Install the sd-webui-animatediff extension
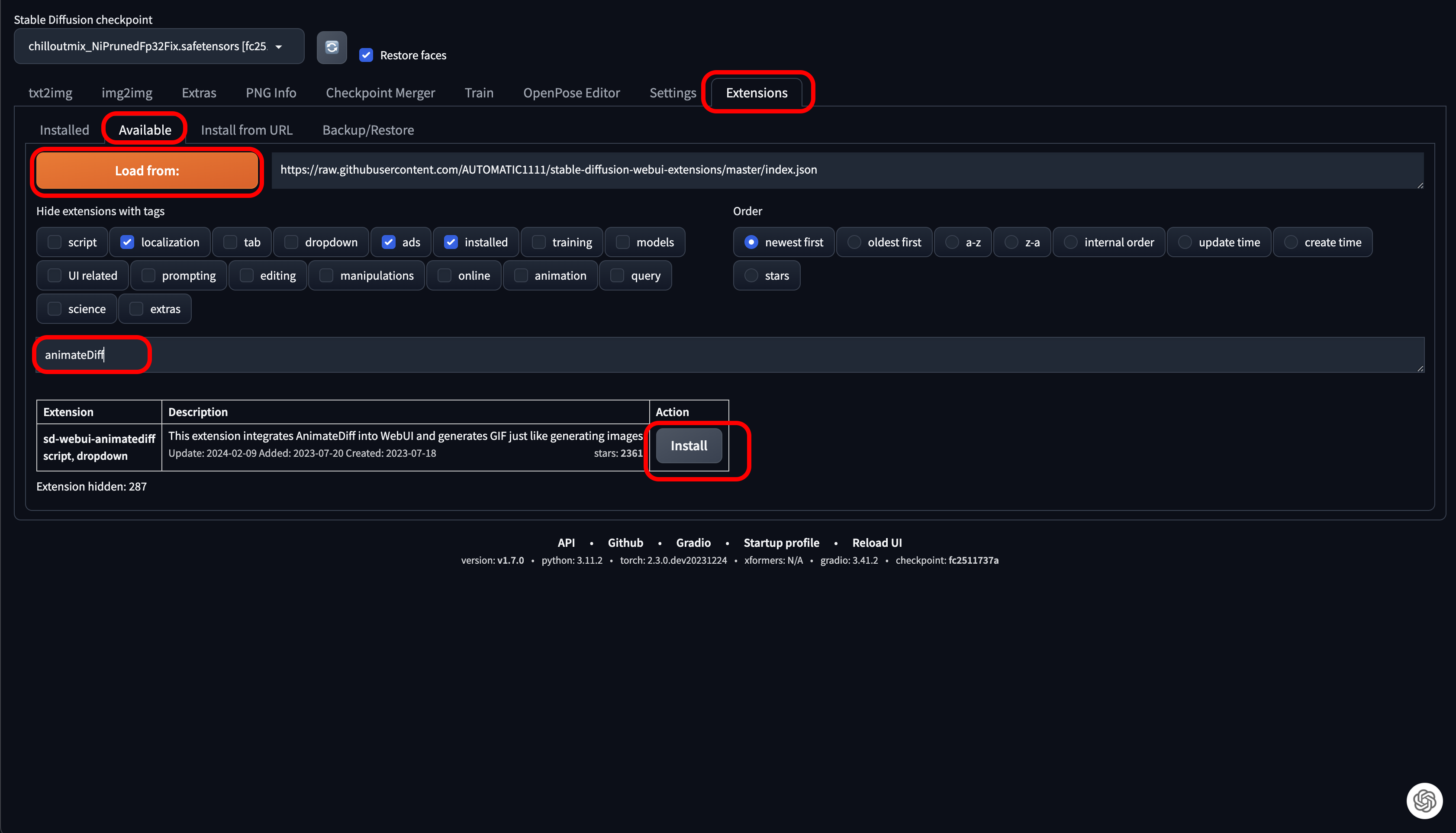The width and height of the screenshot is (1456, 833). click(688, 445)
